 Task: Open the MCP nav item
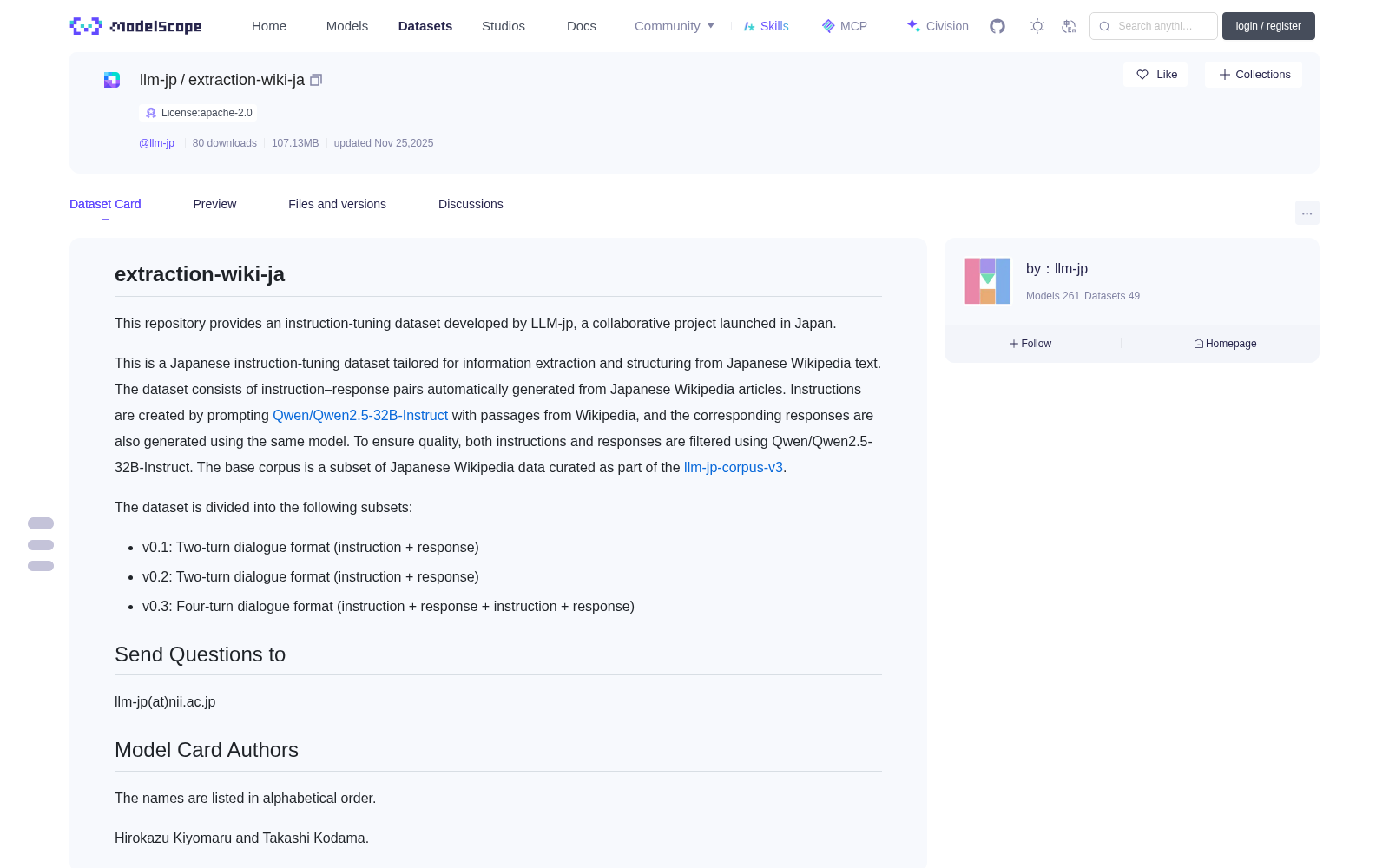[x=844, y=26]
